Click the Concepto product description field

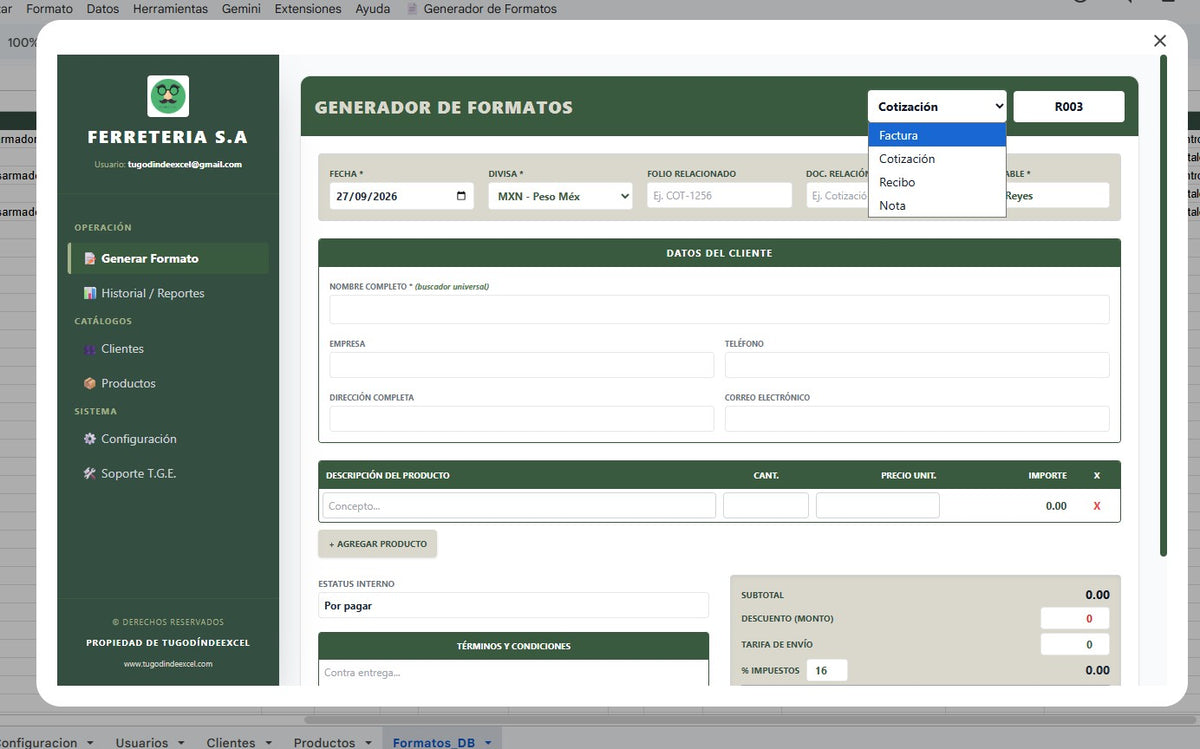519,506
